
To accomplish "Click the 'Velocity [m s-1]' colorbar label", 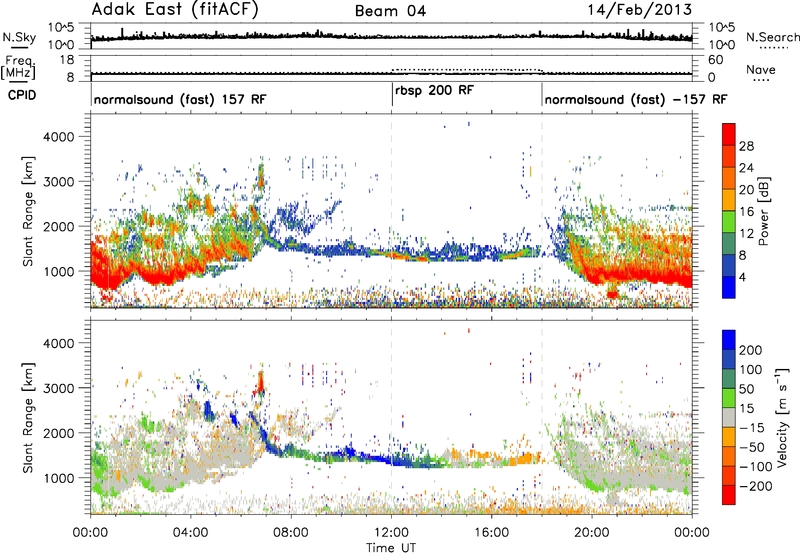I will [x=783, y=417].
